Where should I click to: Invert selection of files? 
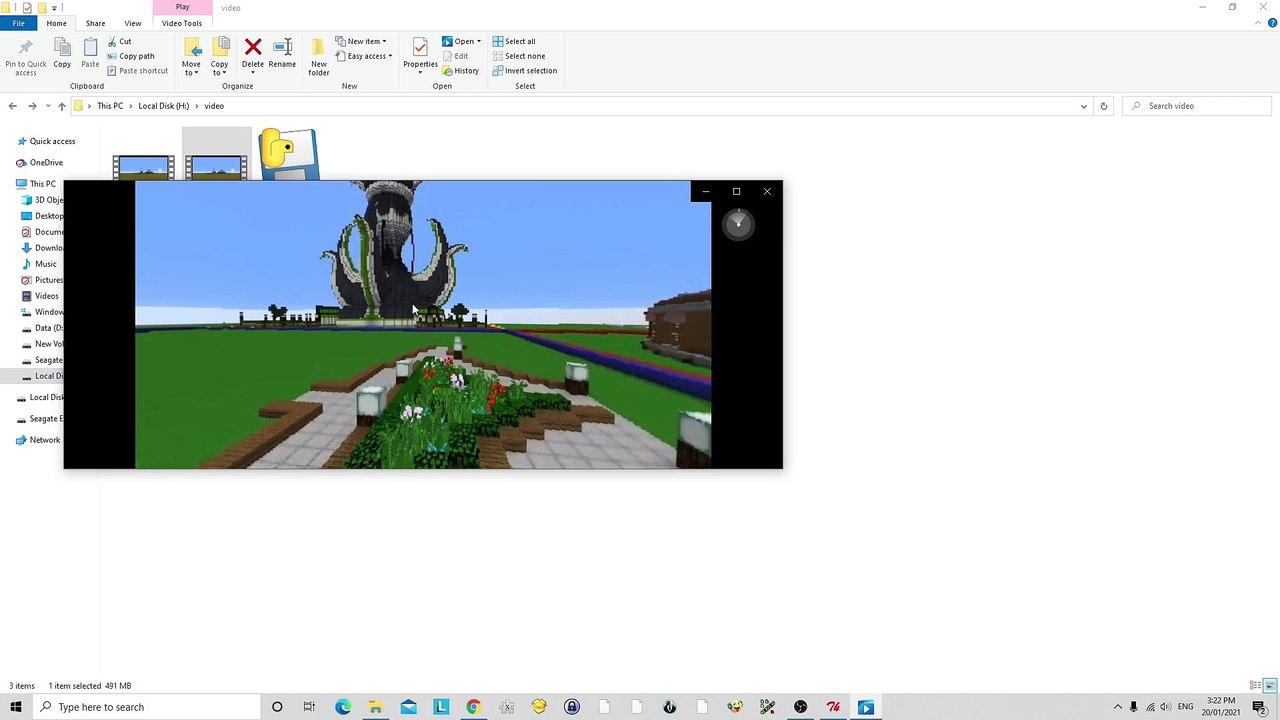524,71
